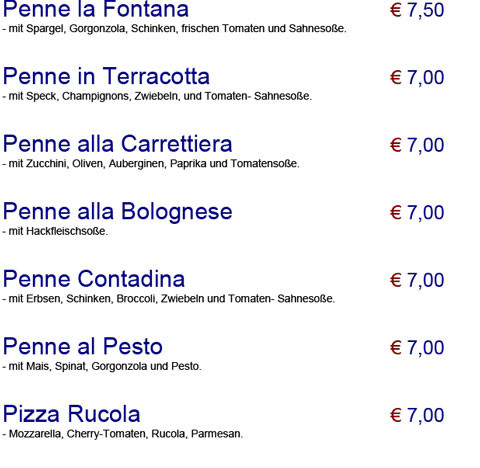480x468 pixels.
Task: Click the 'mit Hackfleischsoße' description text
Action: point(55,231)
